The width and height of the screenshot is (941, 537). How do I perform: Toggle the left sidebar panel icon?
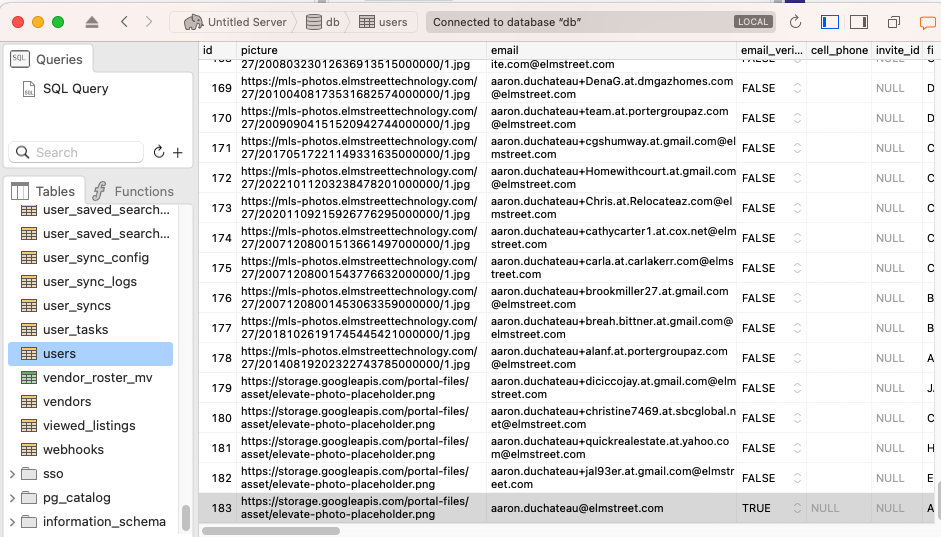(x=829, y=22)
